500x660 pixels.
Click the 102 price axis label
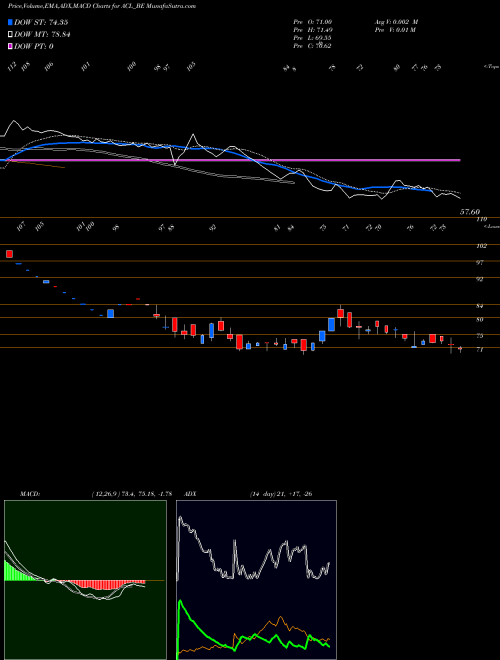[x=481, y=246]
